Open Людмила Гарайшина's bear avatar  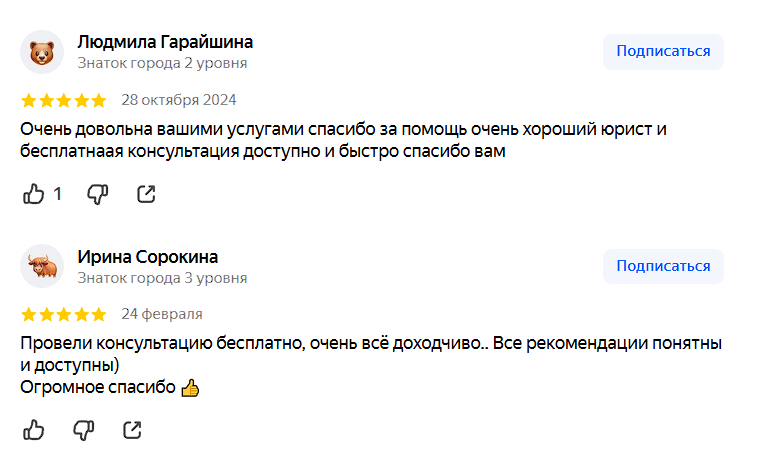tap(41, 52)
